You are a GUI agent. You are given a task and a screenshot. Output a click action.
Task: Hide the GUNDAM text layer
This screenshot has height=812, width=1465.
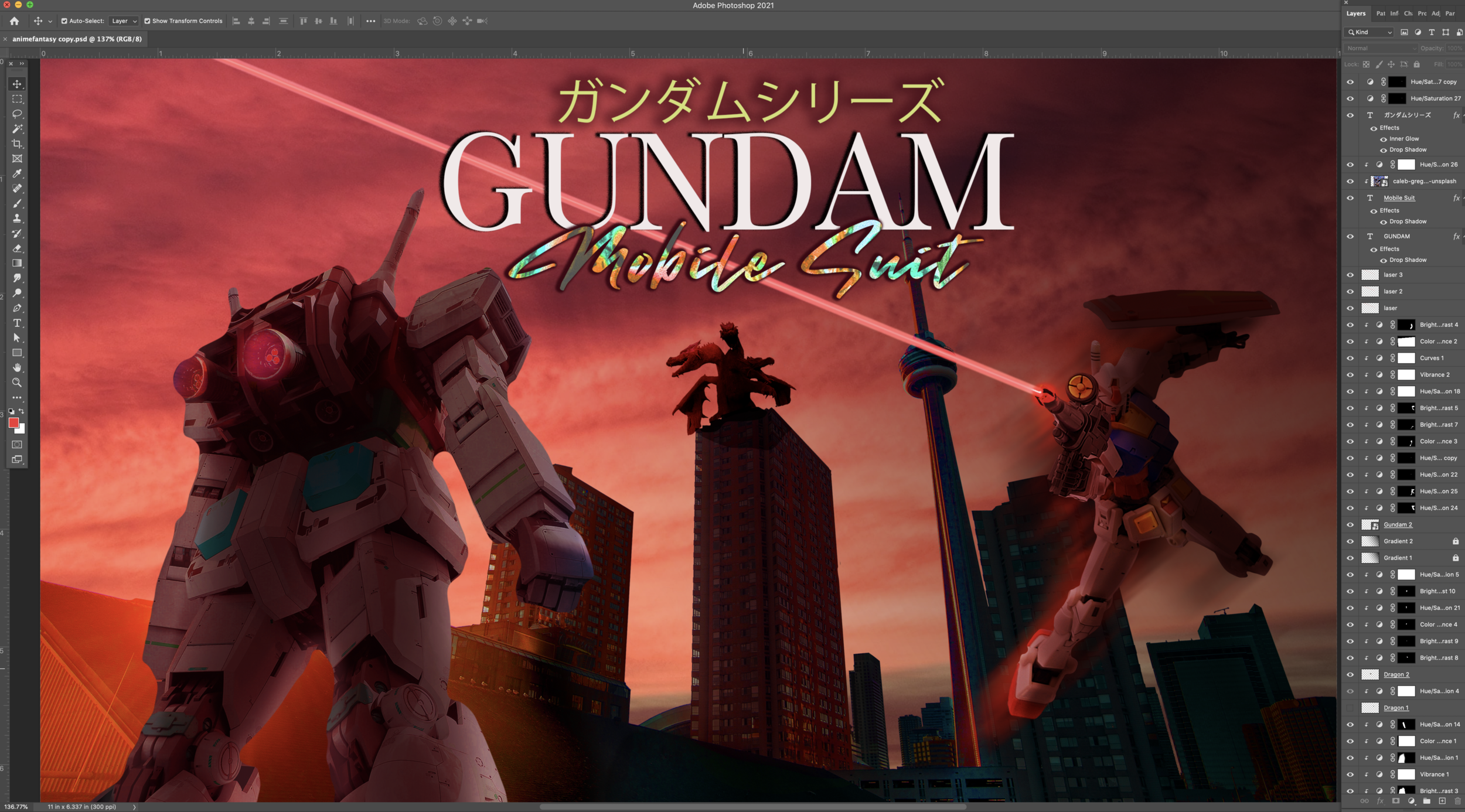[1350, 237]
